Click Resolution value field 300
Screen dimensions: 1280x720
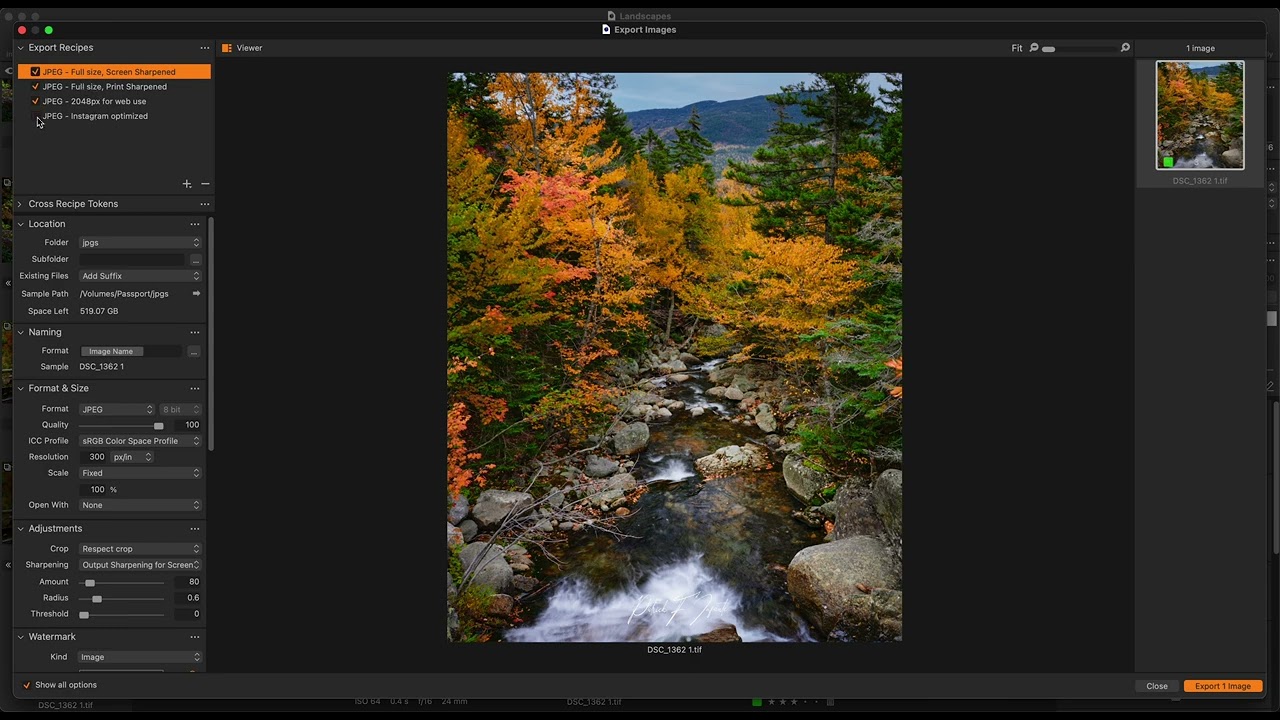coord(93,457)
